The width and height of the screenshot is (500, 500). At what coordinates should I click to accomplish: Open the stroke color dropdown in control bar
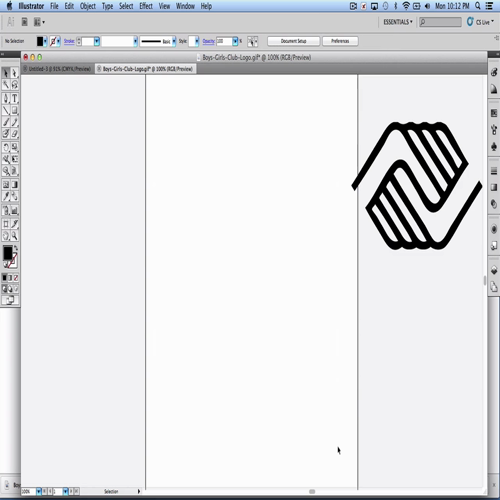(x=58, y=41)
